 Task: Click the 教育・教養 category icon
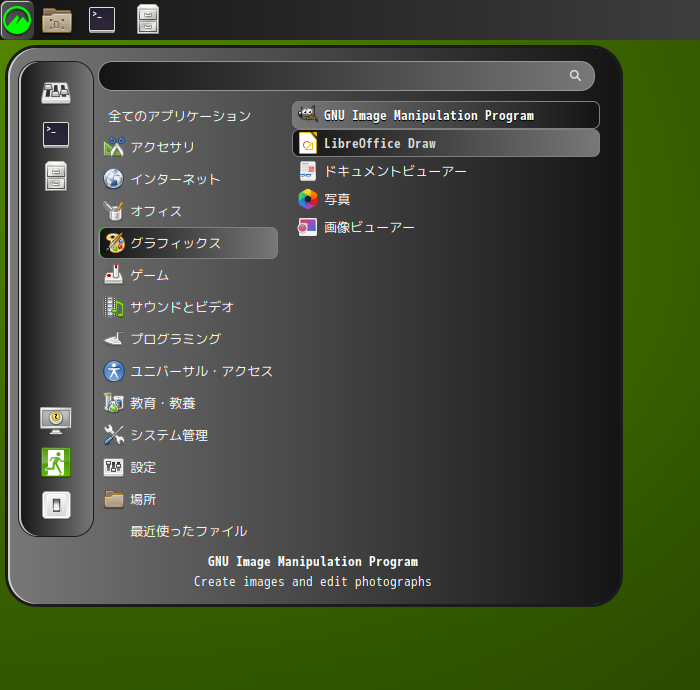(114, 403)
